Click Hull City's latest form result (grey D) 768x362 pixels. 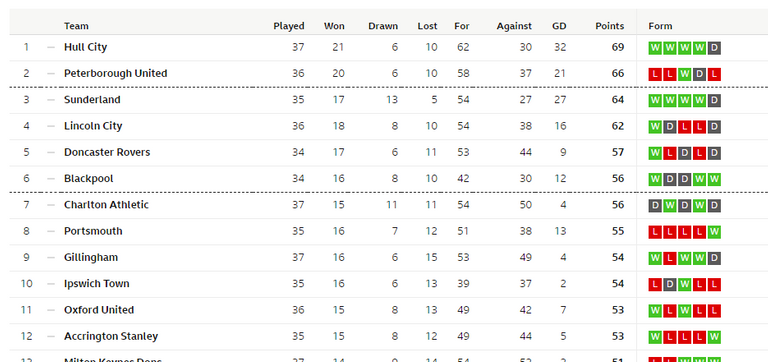[x=714, y=48]
